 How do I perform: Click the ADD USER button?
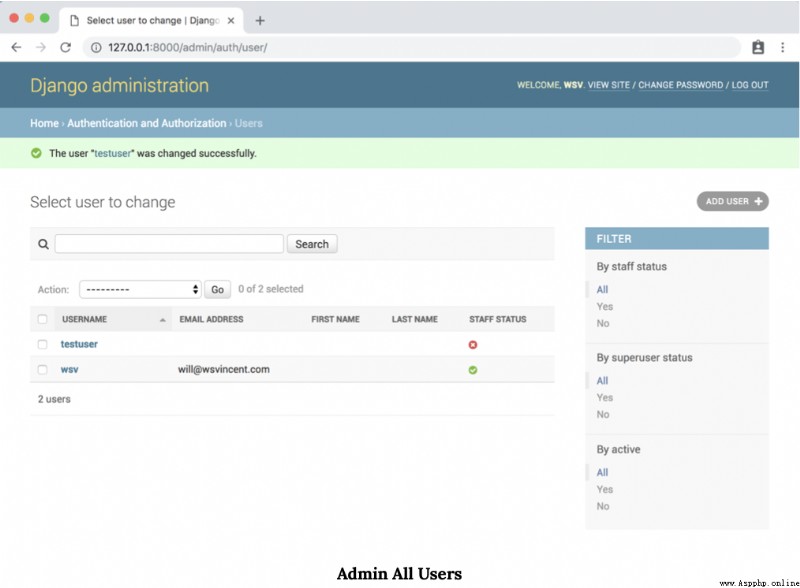pyautogui.click(x=733, y=201)
